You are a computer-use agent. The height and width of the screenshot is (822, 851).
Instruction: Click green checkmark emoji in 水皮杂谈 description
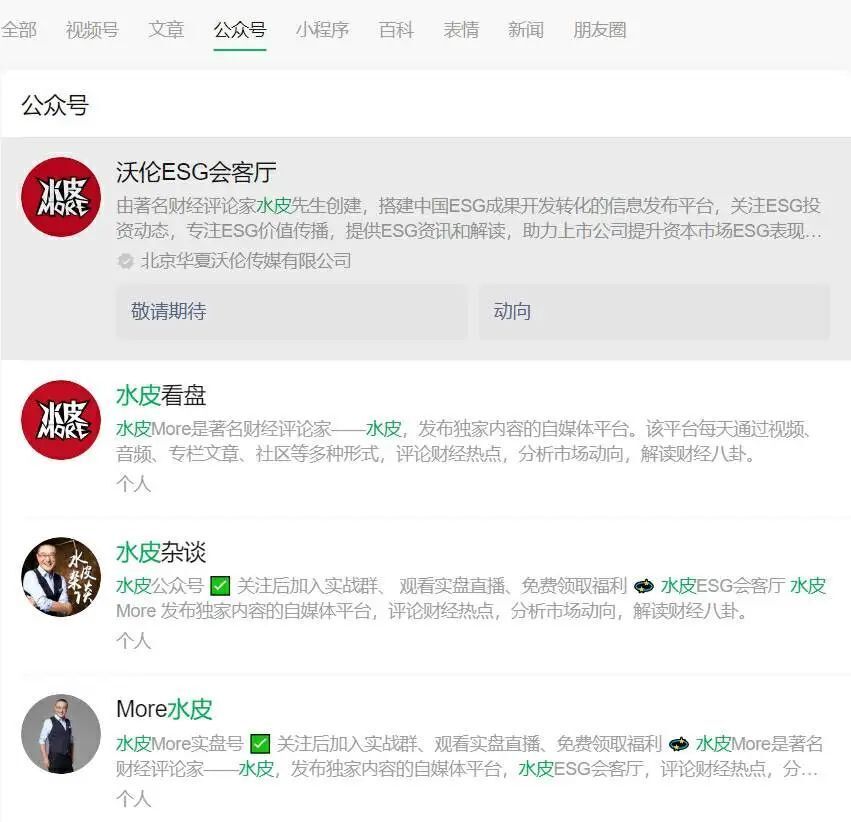pyautogui.click(x=221, y=586)
